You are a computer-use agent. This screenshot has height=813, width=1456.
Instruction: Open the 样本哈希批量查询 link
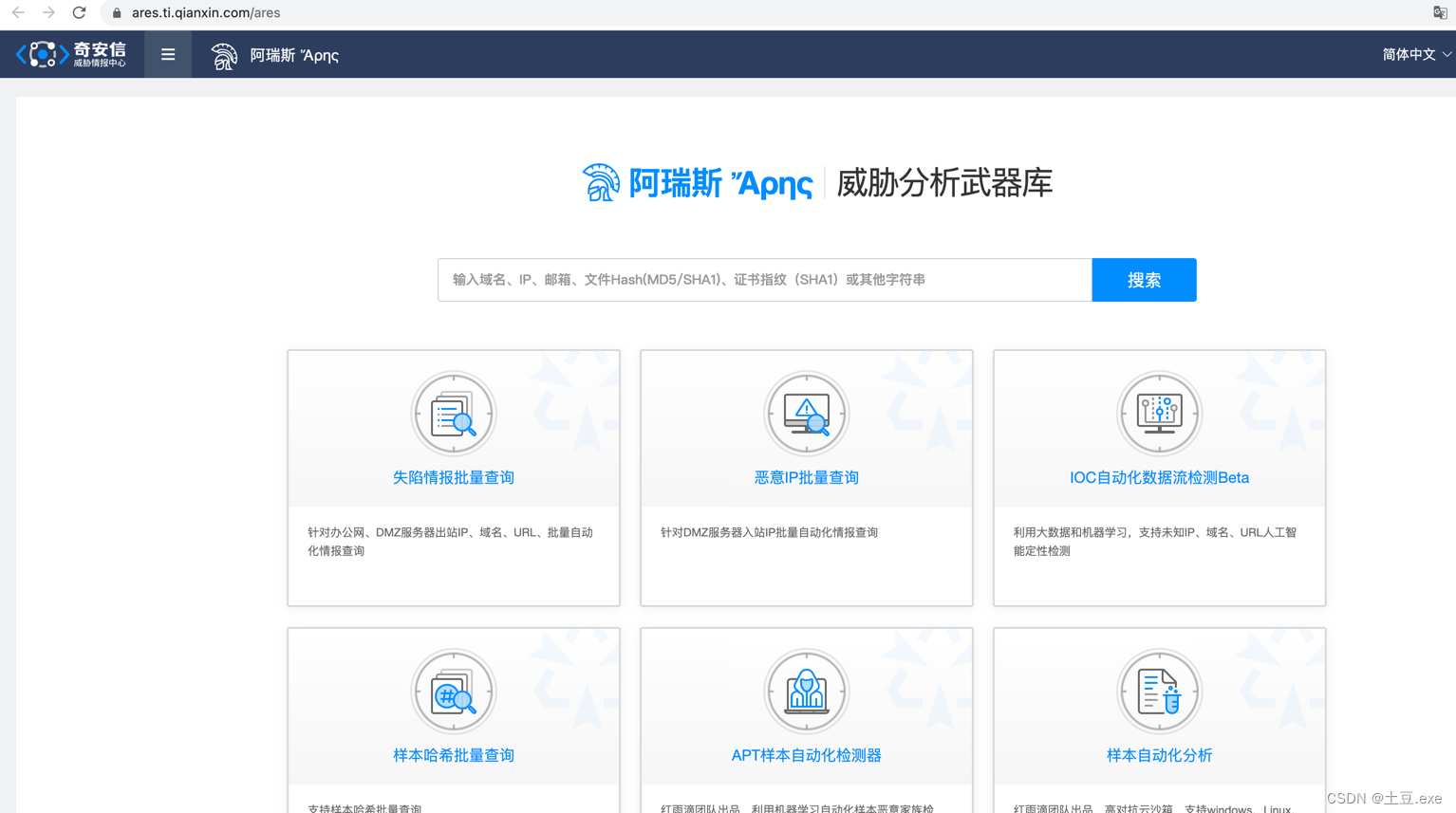click(454, 755)
